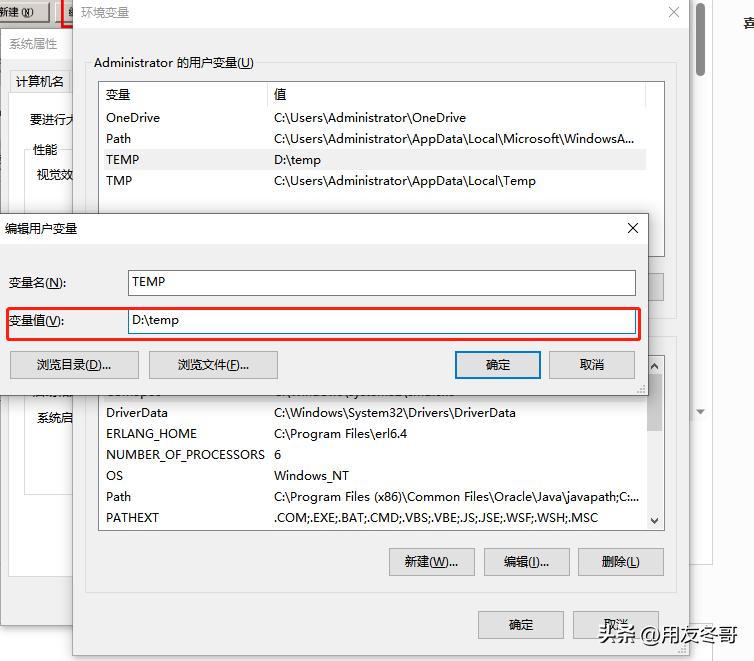Close the 环境变量 window
The width and height of the screenshot is (754, 661).
pos(674,12)
